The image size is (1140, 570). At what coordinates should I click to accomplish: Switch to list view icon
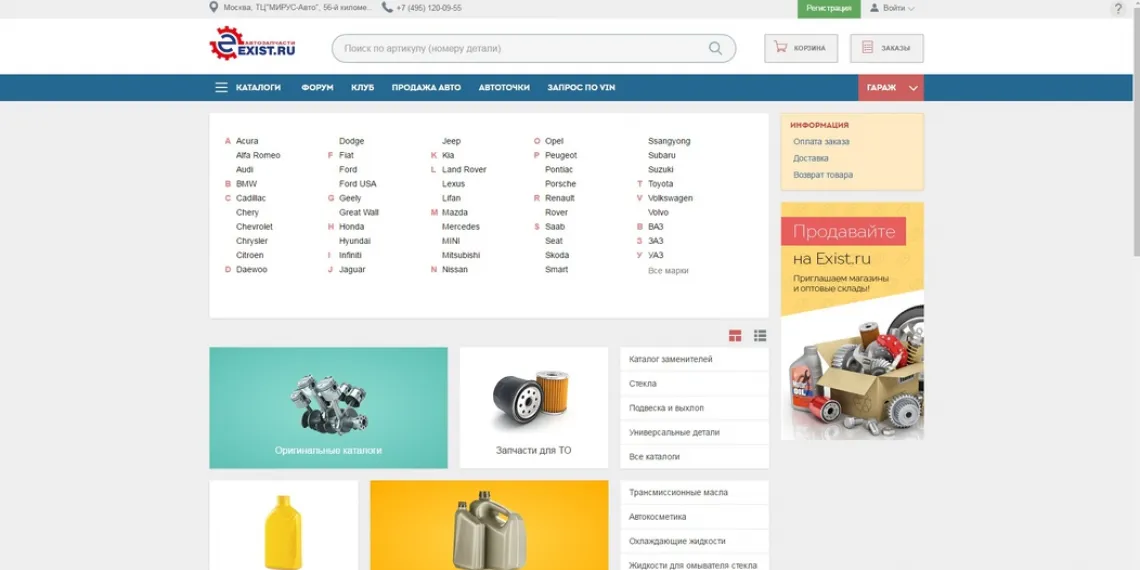click(x=760, y=335)
